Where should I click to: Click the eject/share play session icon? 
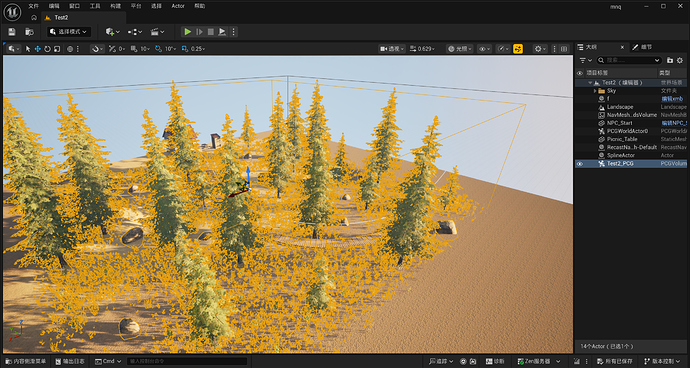pos(222,32)
